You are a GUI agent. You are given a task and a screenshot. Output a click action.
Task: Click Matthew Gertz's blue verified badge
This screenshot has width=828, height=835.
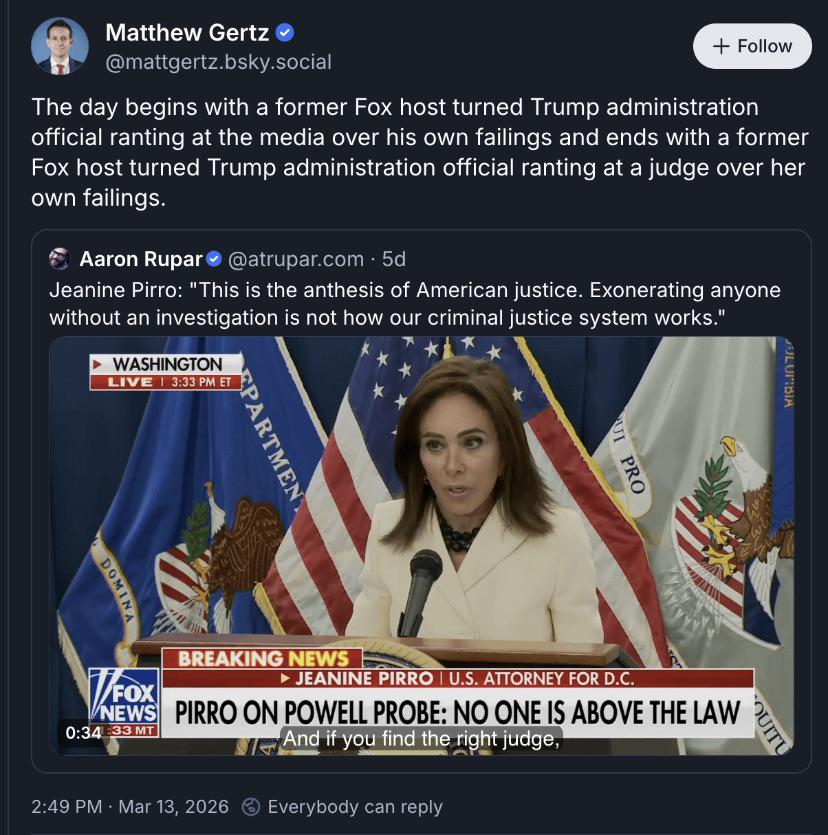(285, 32)
